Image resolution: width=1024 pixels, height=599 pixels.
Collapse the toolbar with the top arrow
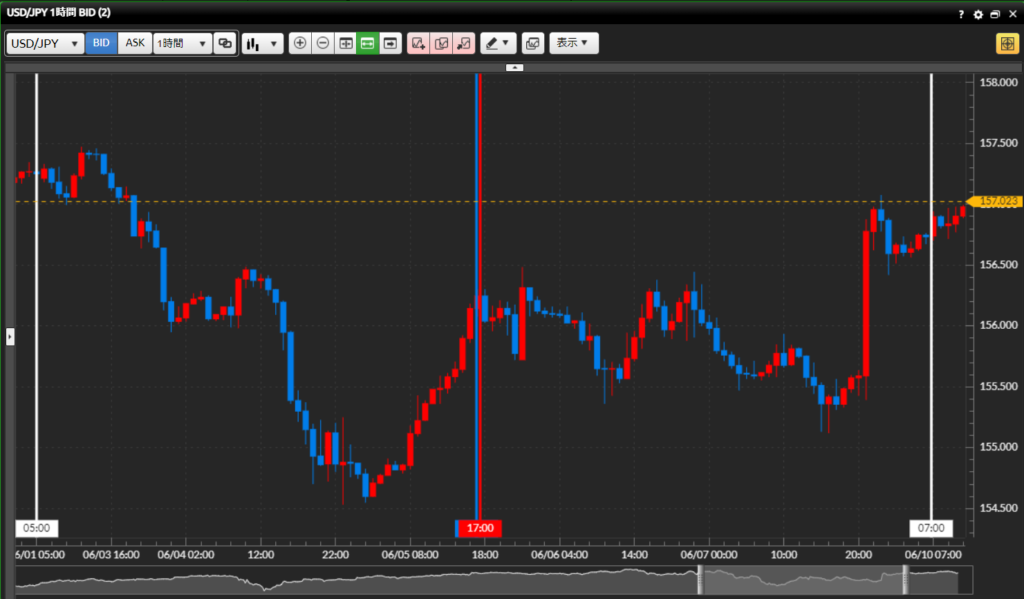514,68
